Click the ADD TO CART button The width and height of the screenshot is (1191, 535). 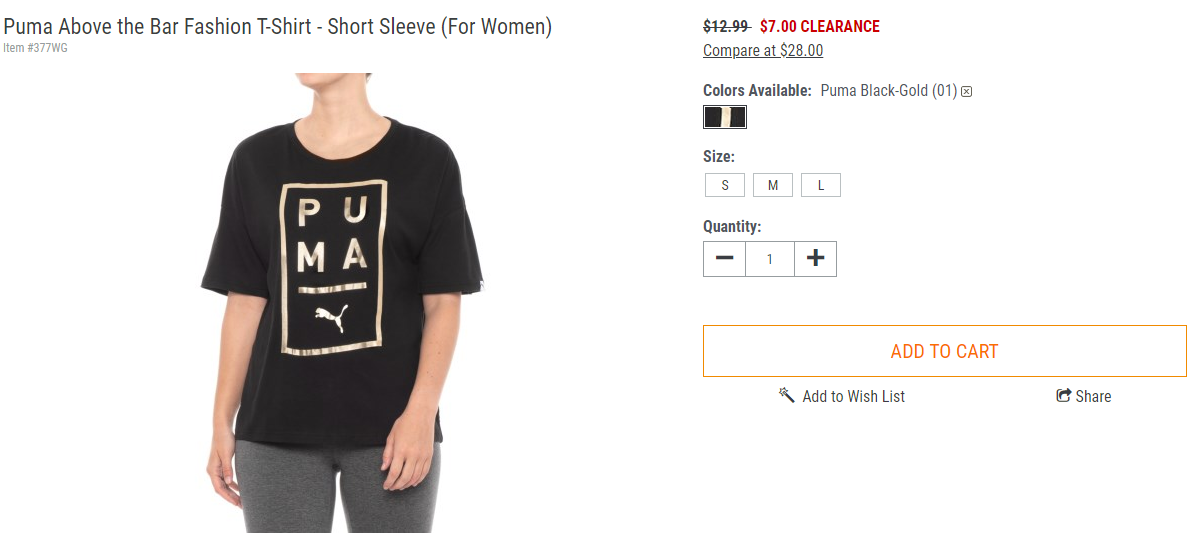944,351
